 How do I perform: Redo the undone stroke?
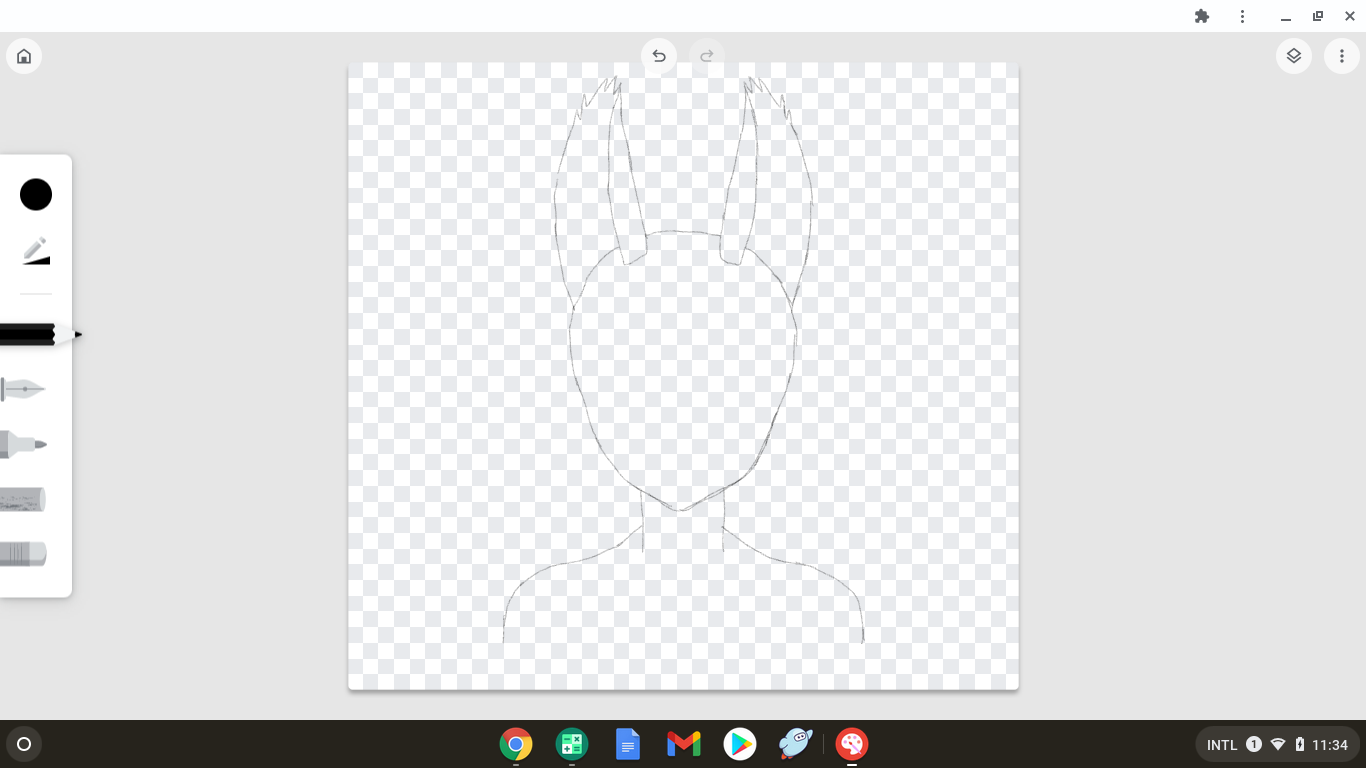pyautogui.click(x=707, y=56)
